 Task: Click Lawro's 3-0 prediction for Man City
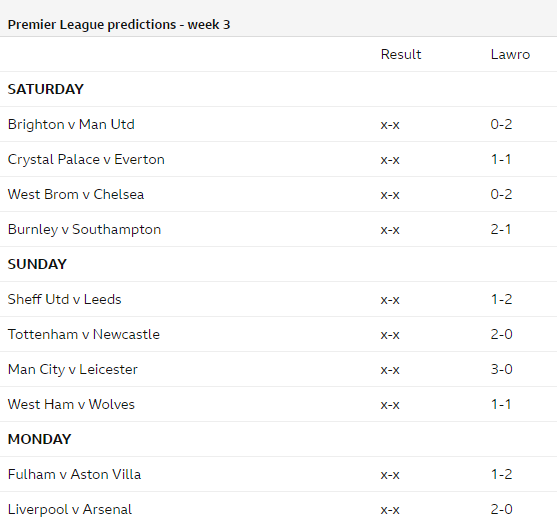(502, 369)
